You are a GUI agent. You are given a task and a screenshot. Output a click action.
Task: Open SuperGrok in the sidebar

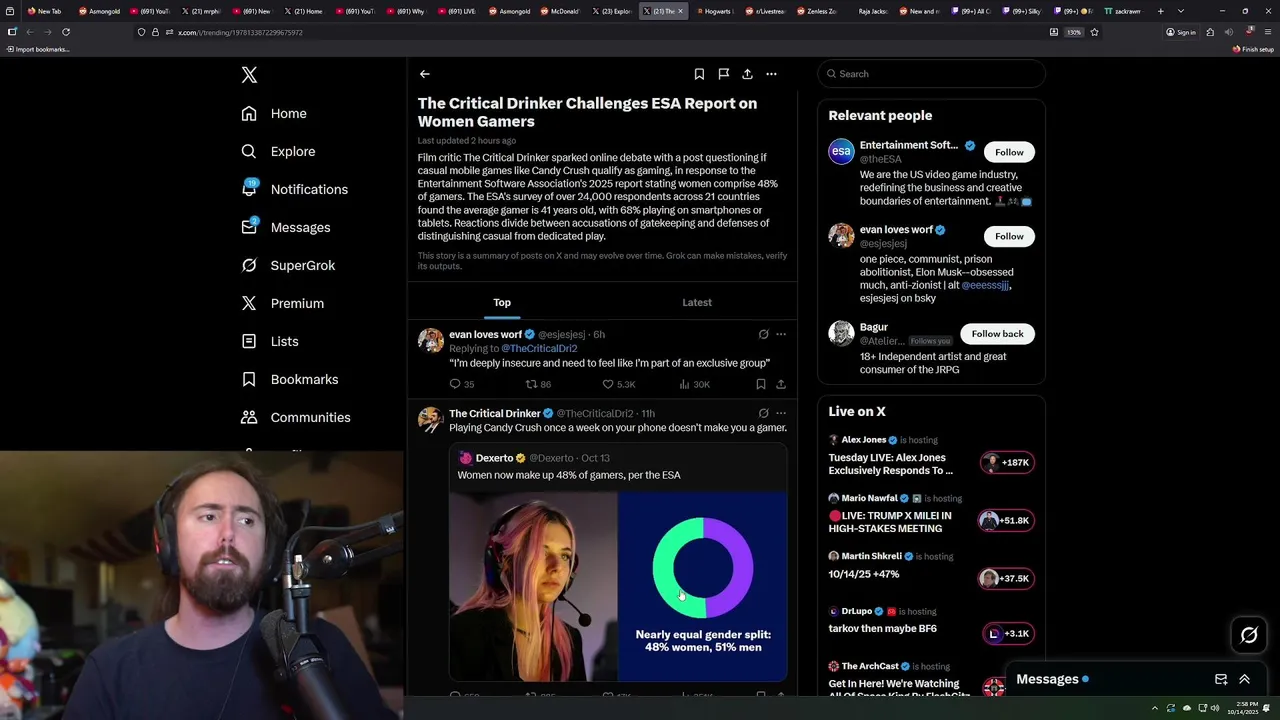coord(288,265)
